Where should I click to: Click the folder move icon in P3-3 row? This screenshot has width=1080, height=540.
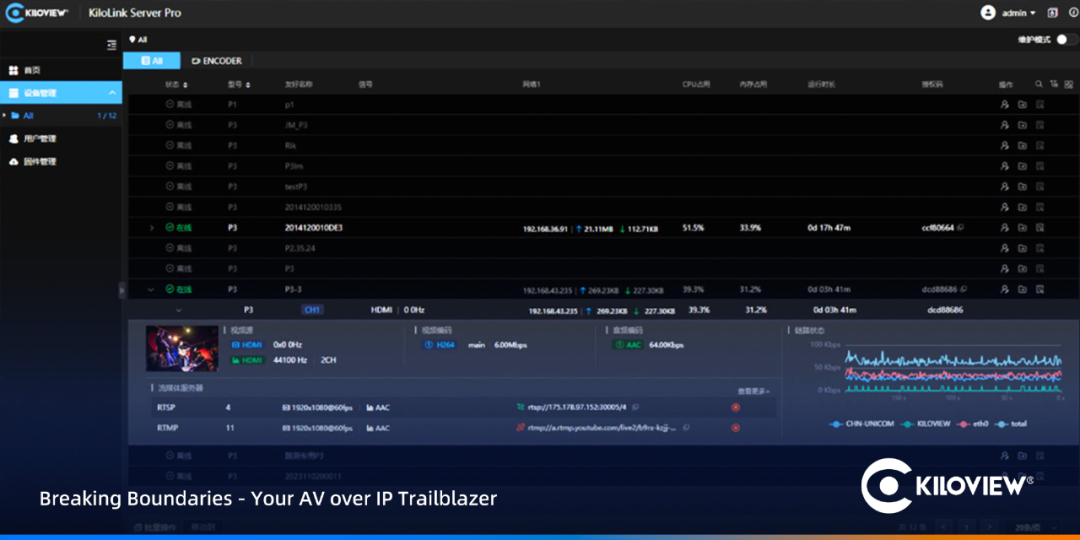point(1022,289)
